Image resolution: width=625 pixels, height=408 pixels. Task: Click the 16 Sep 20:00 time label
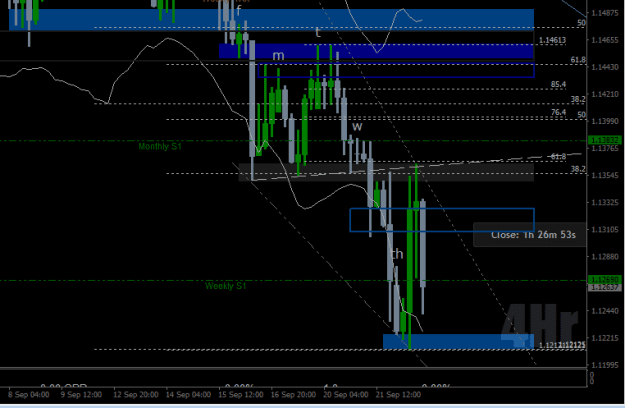[293, 395]
